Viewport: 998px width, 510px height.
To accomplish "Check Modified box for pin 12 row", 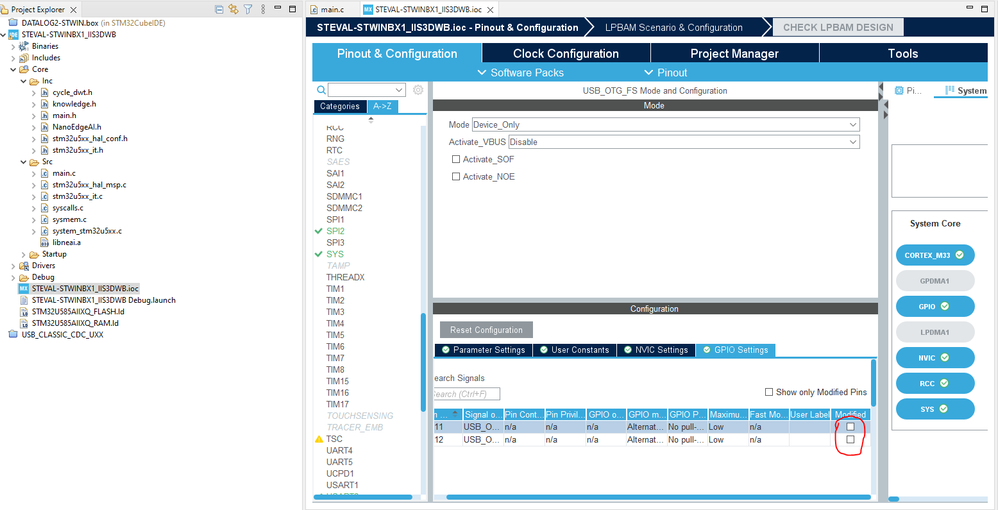I will click(850, 439).
